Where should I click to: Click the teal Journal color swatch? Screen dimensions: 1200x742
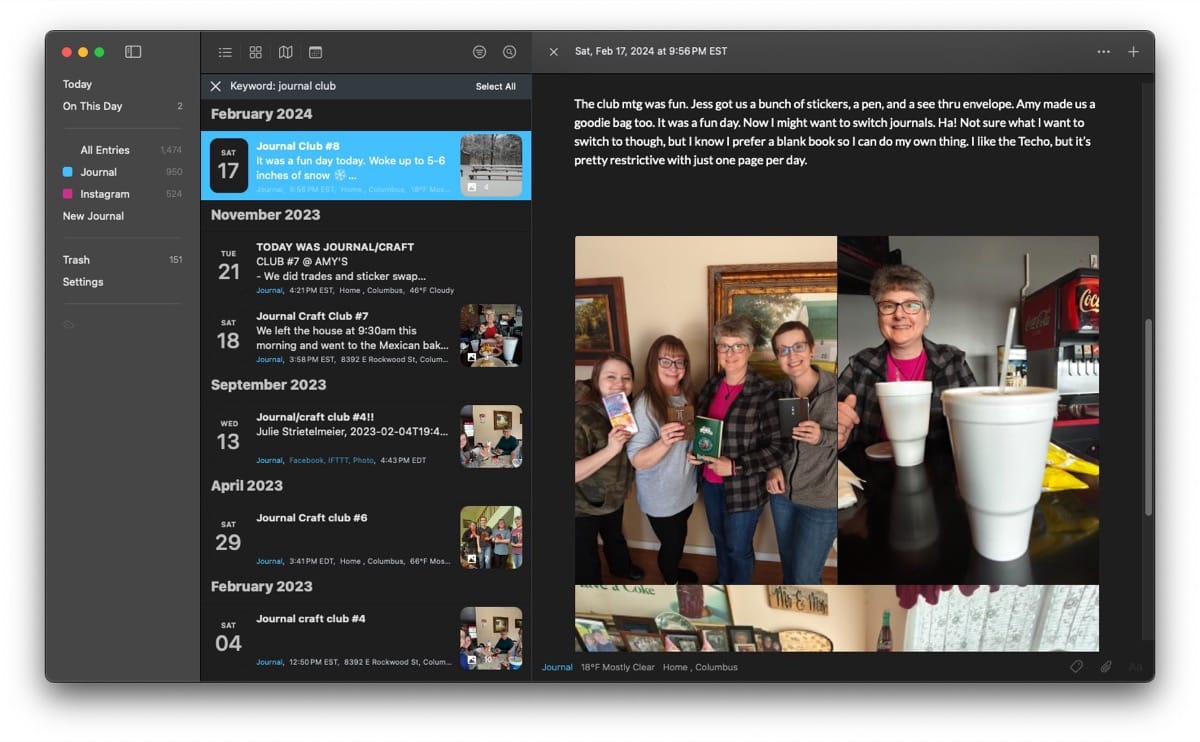(x=66, y=171)
